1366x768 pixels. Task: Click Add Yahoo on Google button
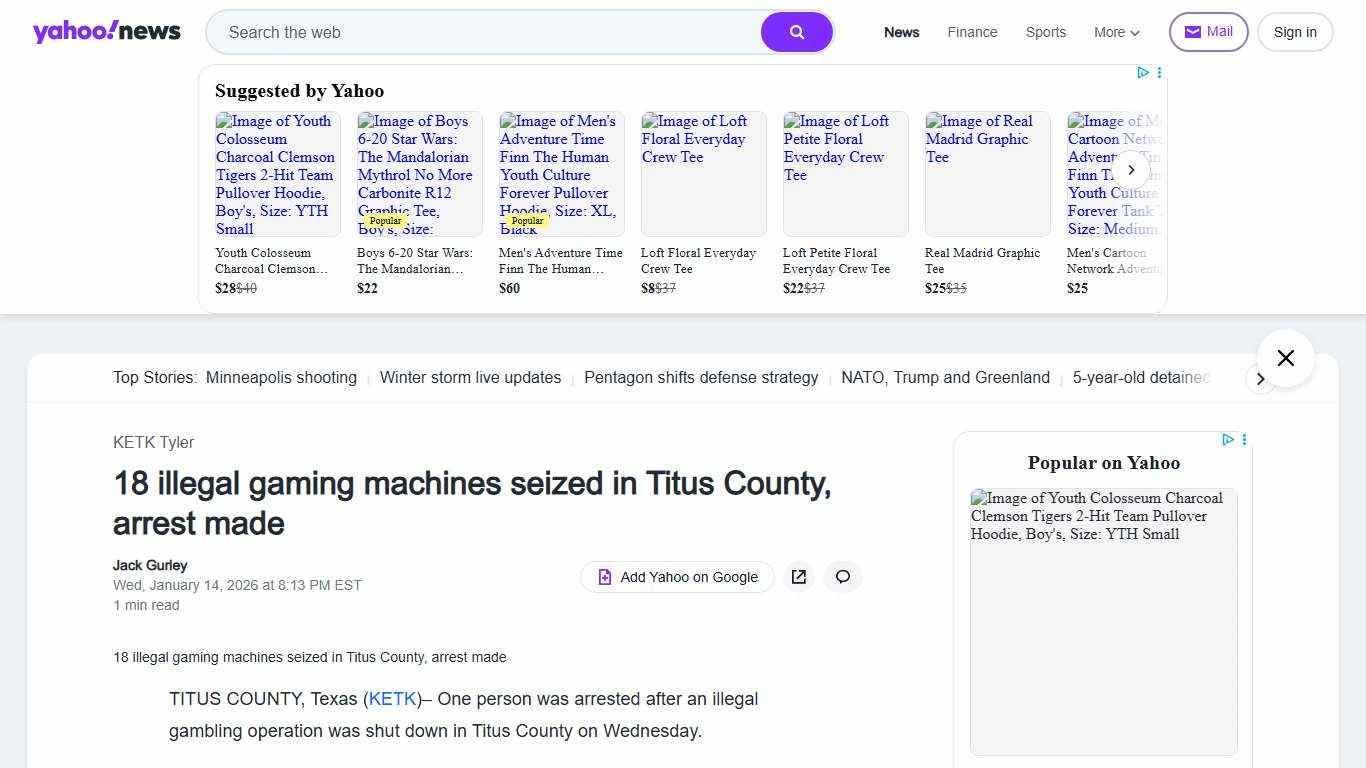click(x=677, y=577)
